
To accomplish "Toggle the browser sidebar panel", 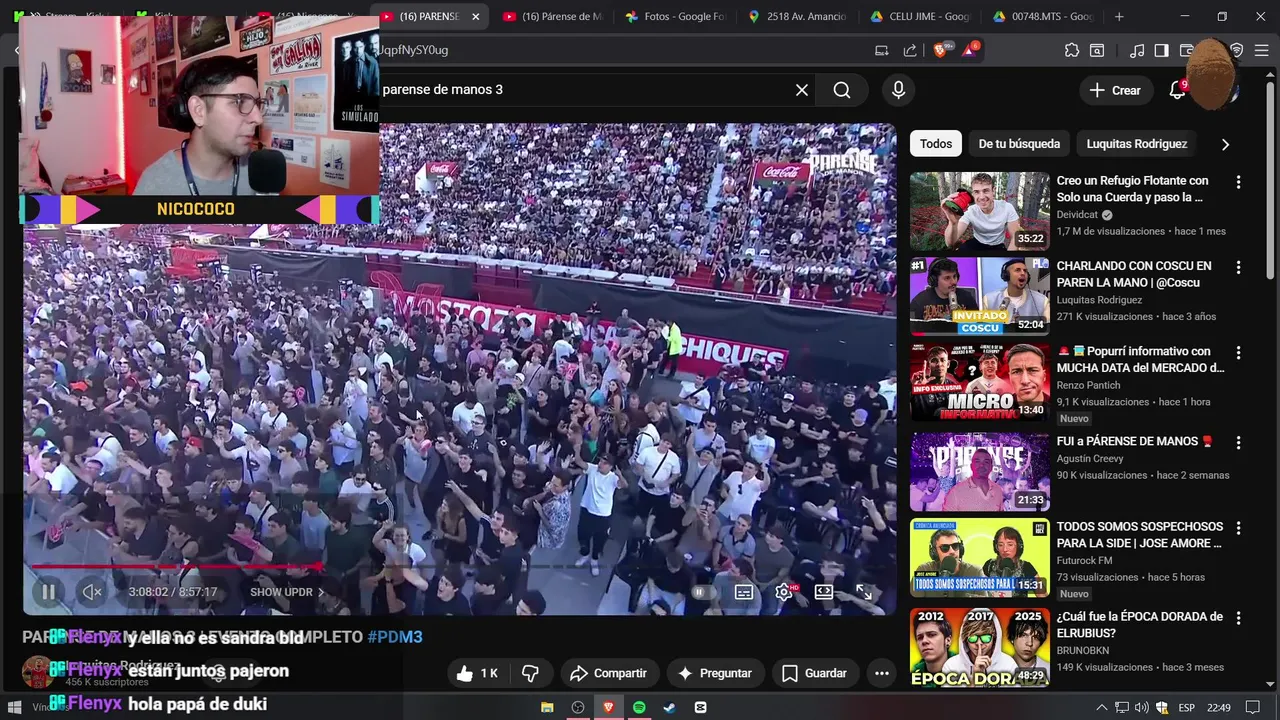I will [x=1161, y=50].
